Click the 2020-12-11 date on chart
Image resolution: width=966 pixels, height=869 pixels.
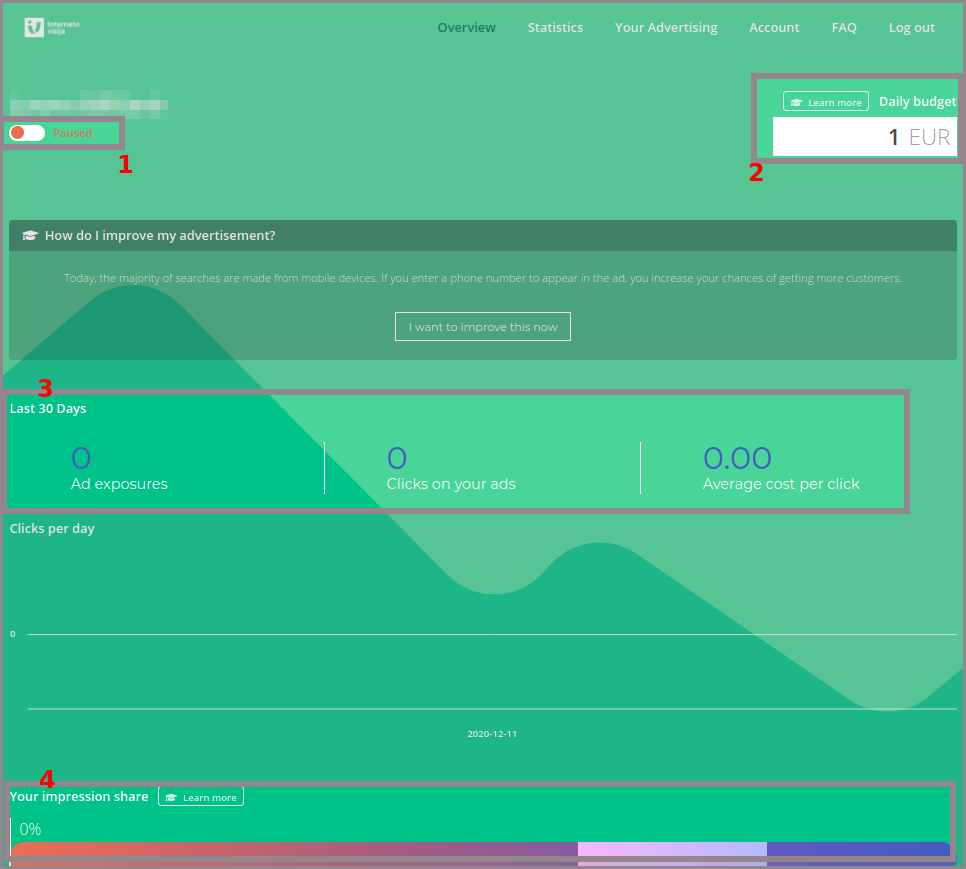tap(492, 734)
